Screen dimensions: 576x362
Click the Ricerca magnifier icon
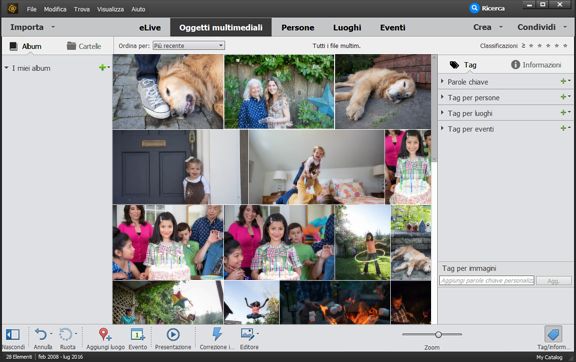pyautogui.click(x=474, y=8)
